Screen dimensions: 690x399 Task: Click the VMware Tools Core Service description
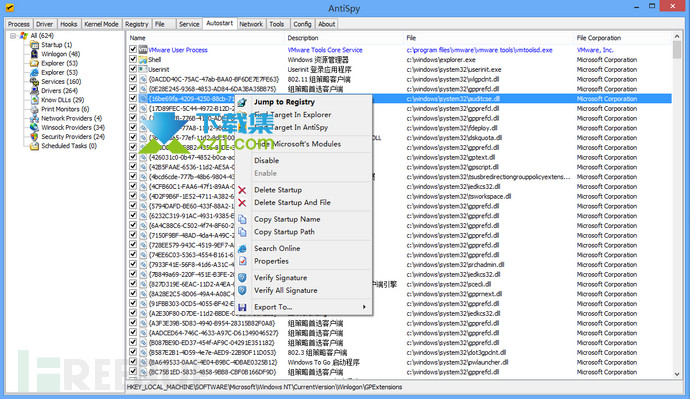325,50
